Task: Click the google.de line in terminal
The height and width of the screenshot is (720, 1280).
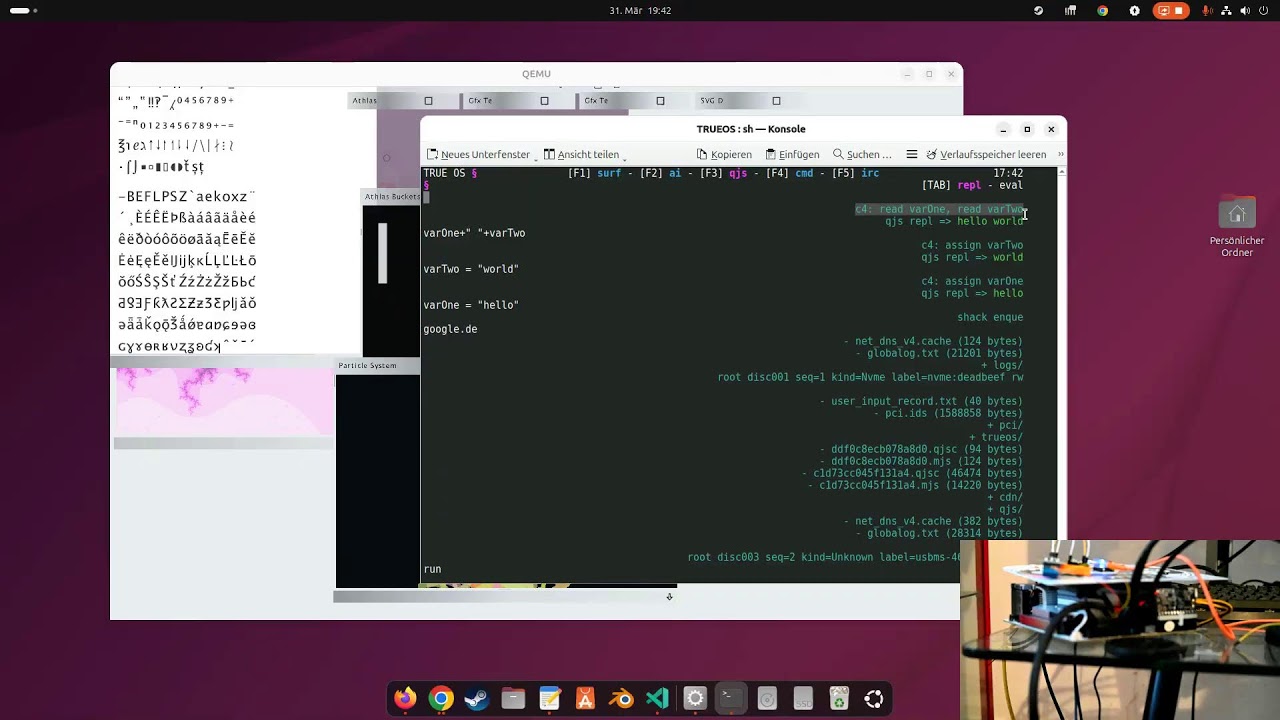Action: tap(450, 329)
